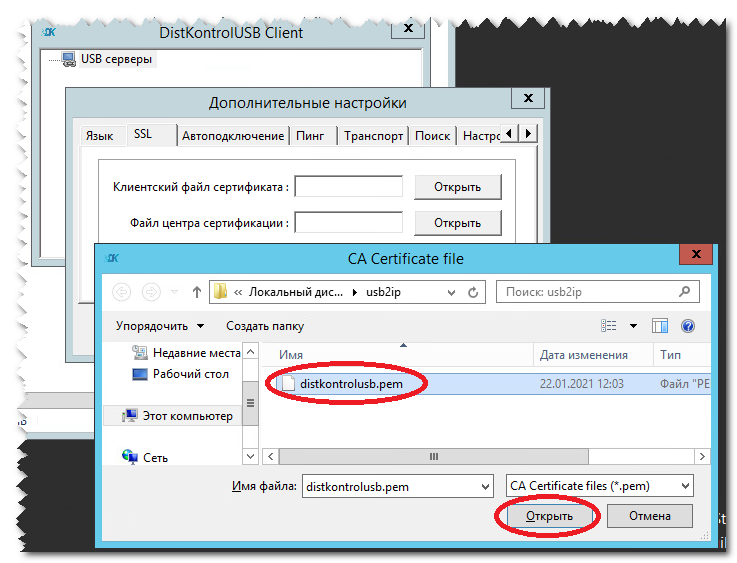Screen dimensions: 737x563
Task: Click Открыть next to Клиентский файл сертификата
Action: 457,187
